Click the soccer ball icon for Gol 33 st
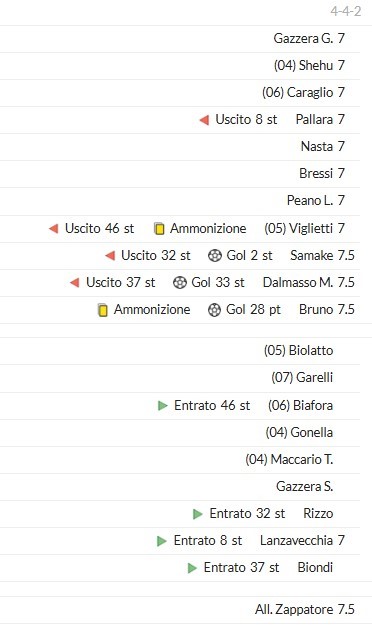The height and width of the screenshot is (625, 372). [180, 283]
